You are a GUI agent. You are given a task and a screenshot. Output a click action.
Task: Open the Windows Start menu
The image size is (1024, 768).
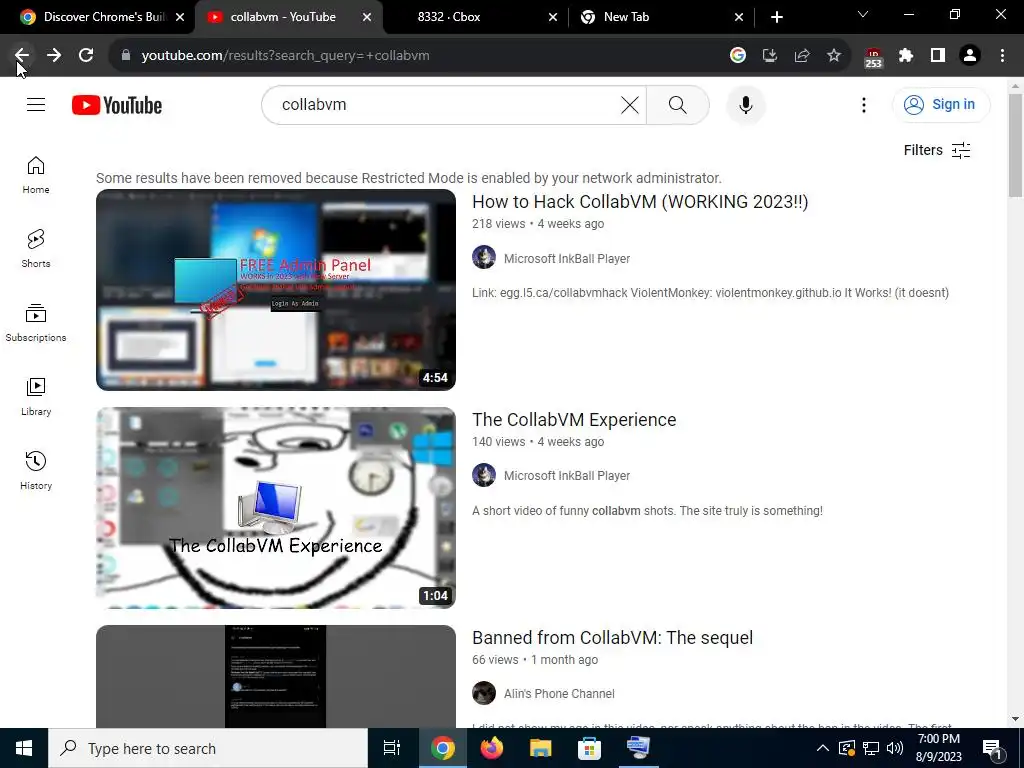point(24,748)
